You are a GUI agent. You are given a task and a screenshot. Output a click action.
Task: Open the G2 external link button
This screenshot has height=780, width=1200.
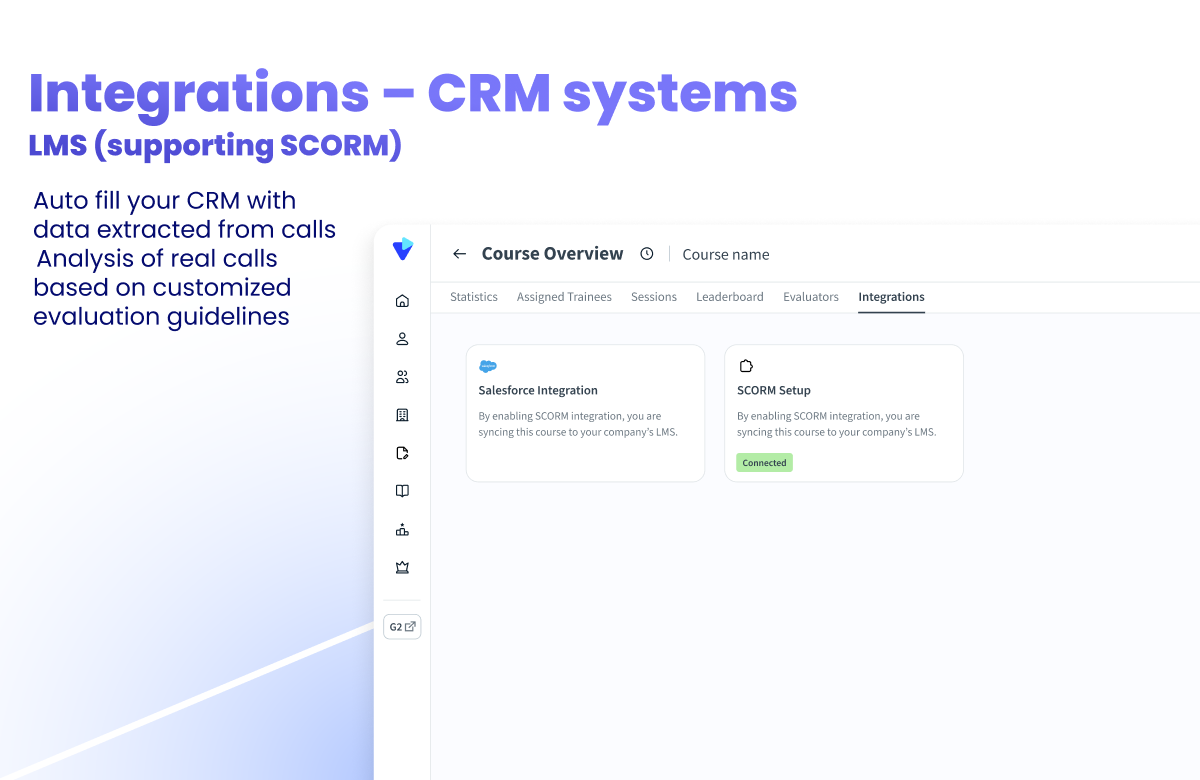point(402,627)
